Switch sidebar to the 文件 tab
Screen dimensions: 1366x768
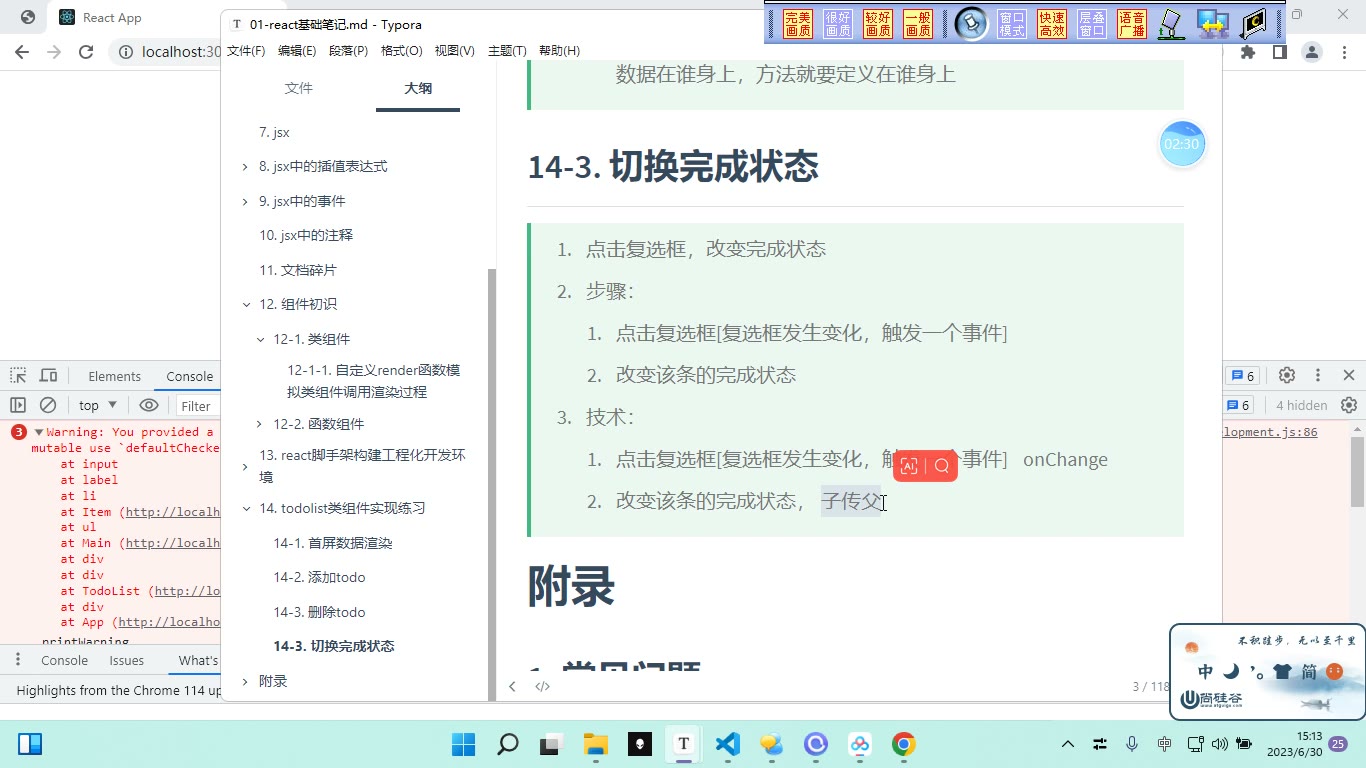coord(298,88)
